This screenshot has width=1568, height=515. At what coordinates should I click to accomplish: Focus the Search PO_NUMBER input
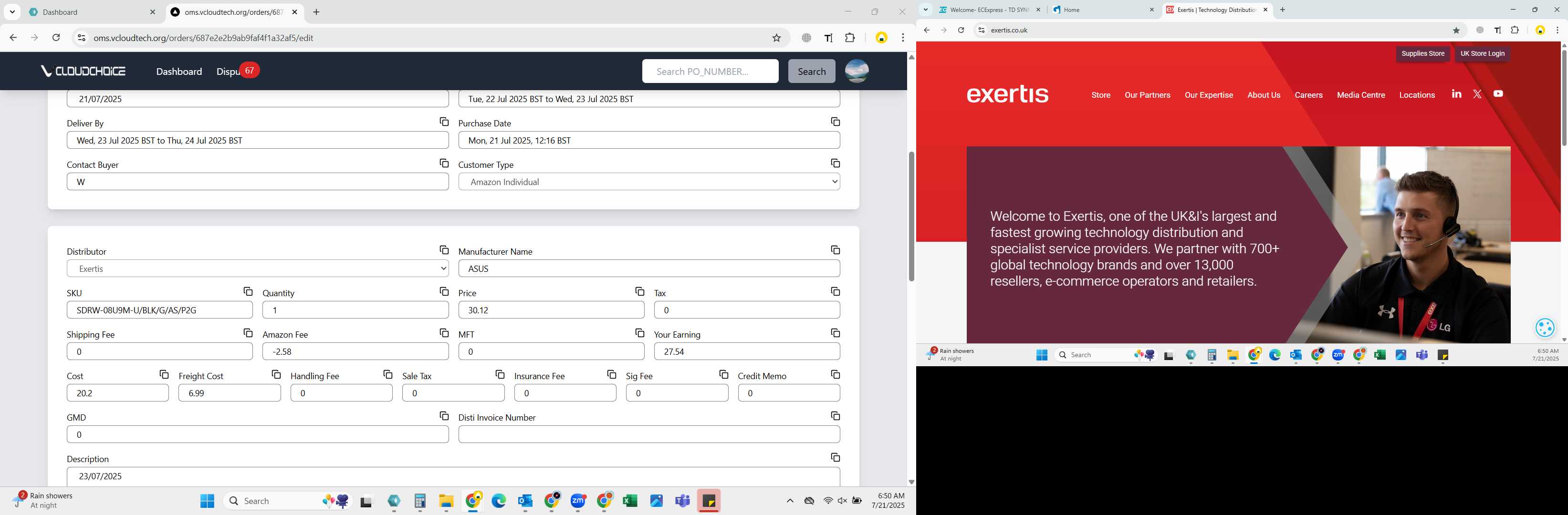pos(710,71)
